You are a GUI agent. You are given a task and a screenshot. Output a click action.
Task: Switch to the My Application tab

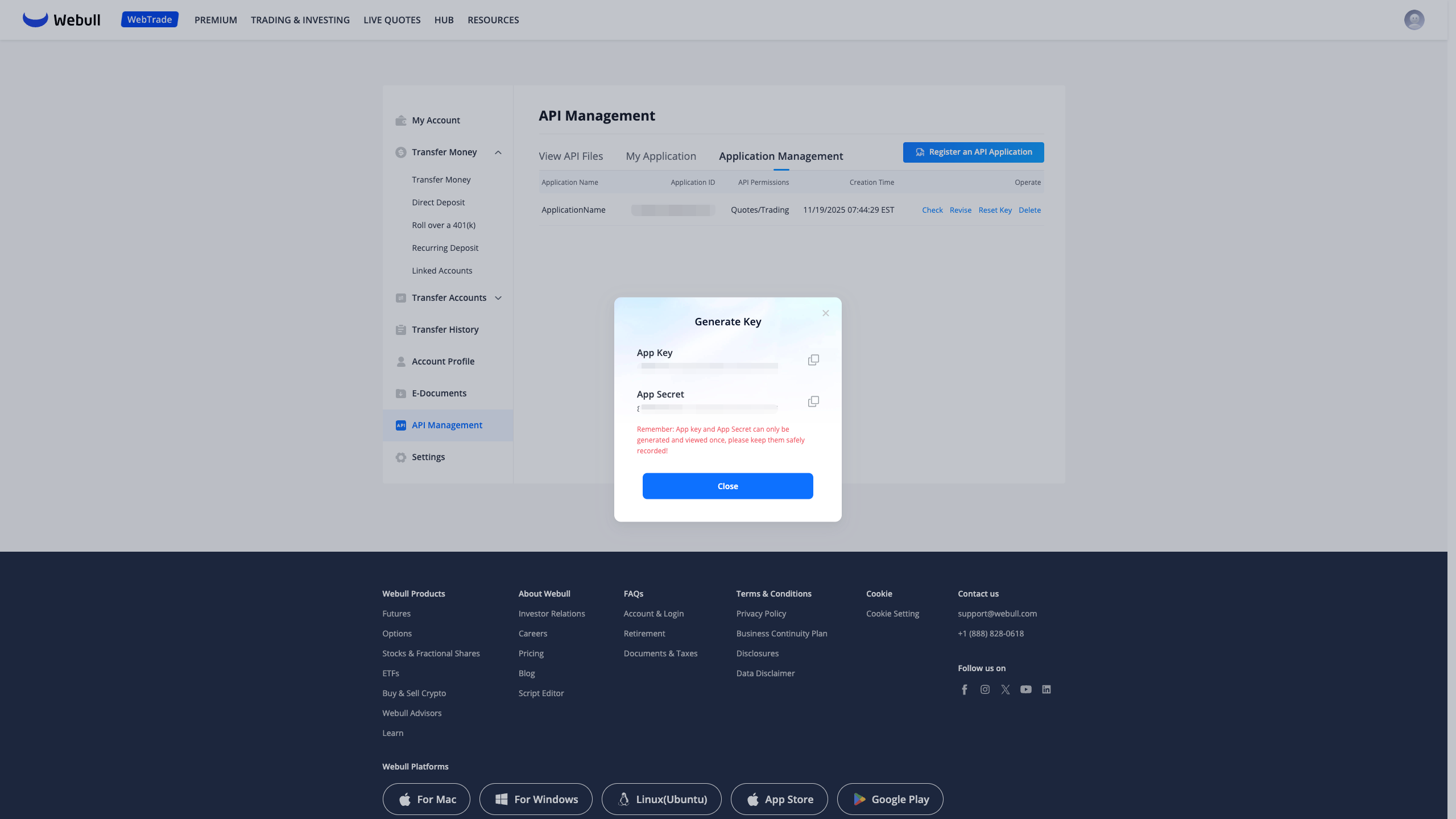pos(661,156)
